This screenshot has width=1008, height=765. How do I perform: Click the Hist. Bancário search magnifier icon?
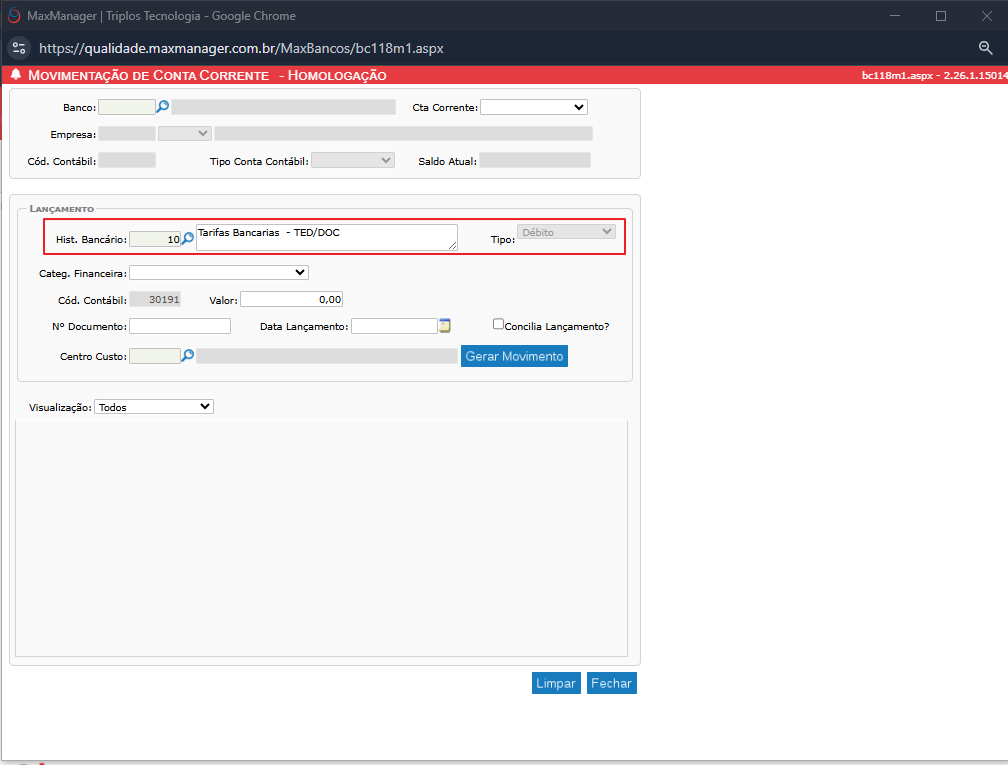pyautogui.click(x=188, y=238)
